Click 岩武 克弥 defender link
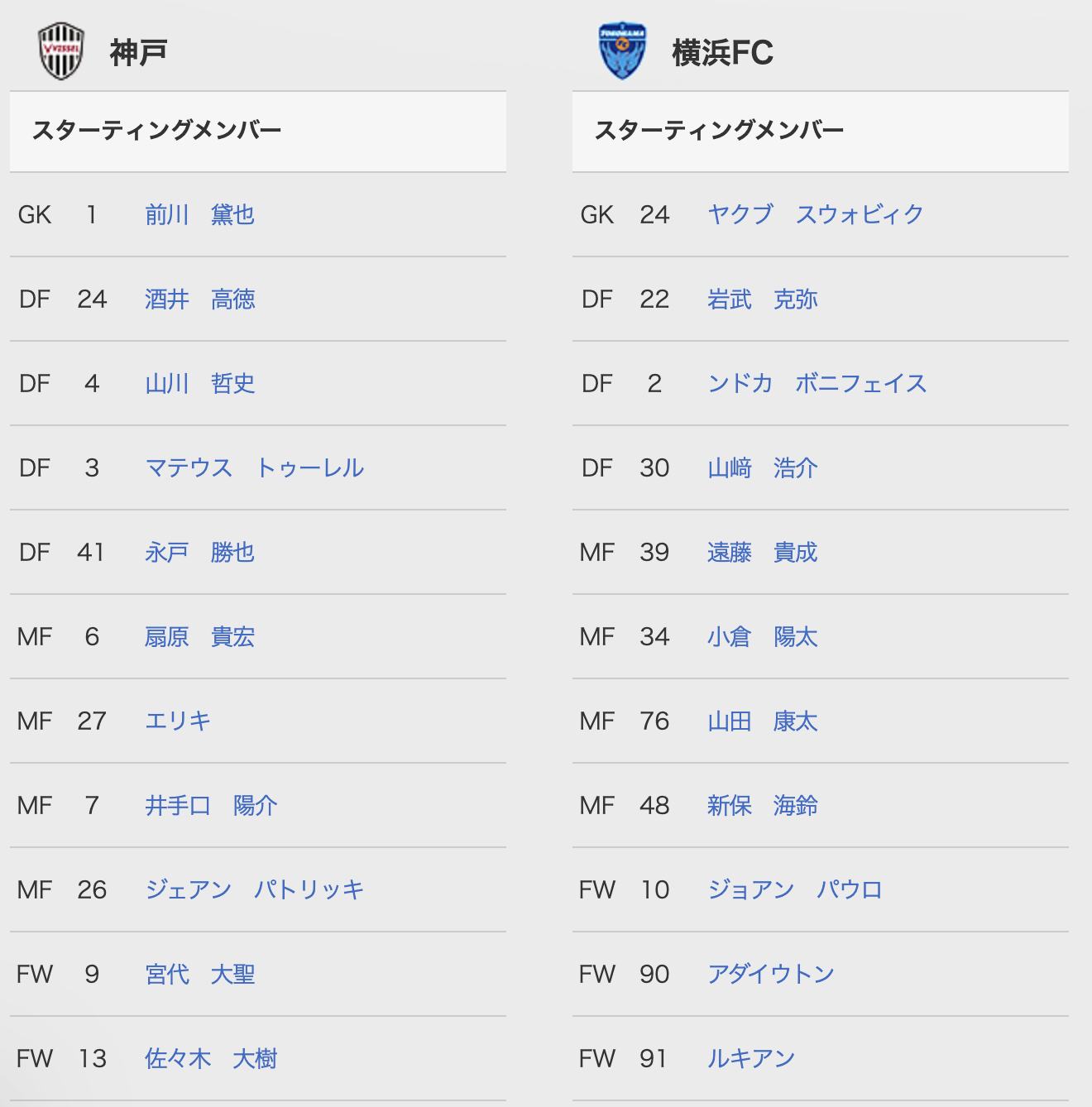The height and width of the screenshot is (1107, 1092). pos(762,300)
